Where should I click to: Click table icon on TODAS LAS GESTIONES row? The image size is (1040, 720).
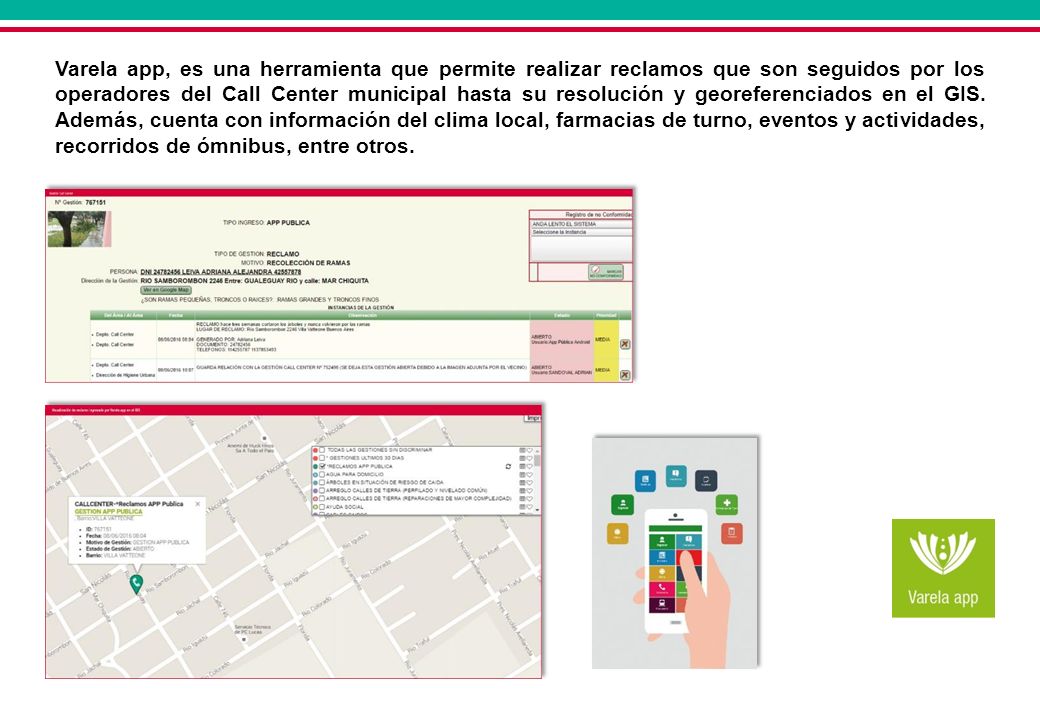(x=522, y=450)
